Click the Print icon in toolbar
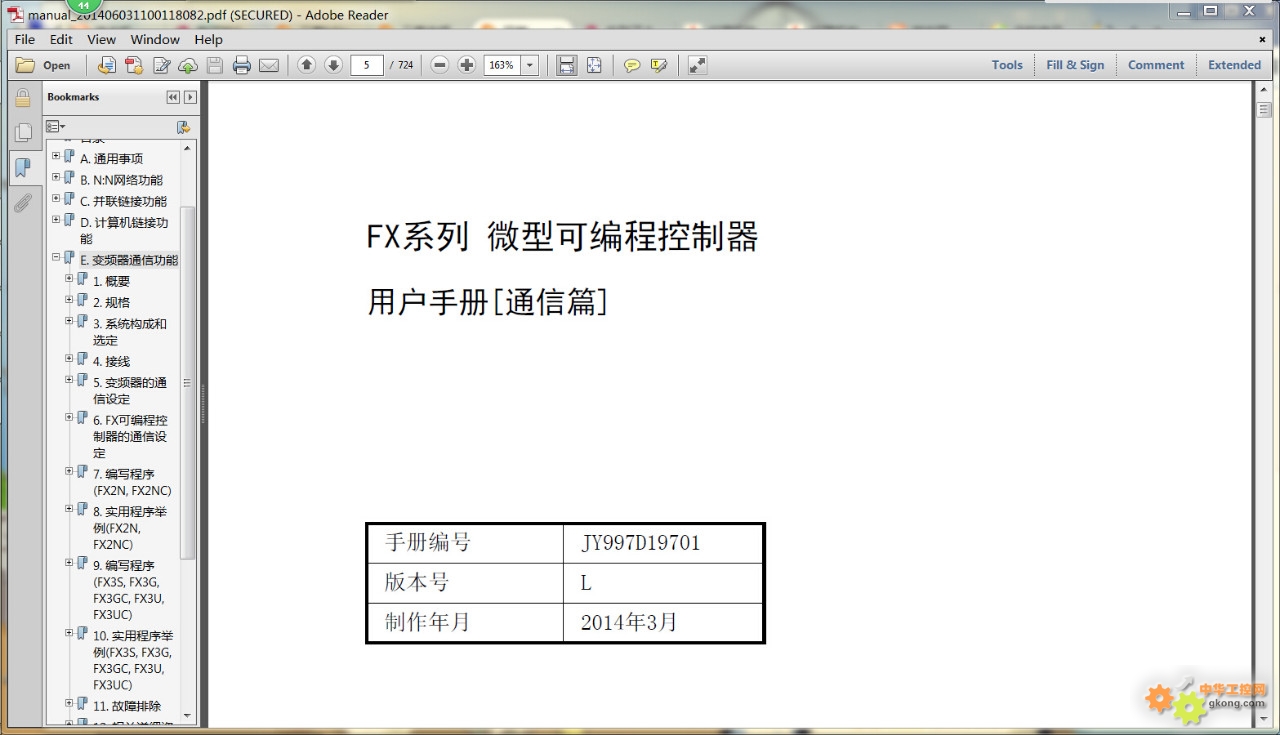1280x735 pixels. (x=241, y=65)
